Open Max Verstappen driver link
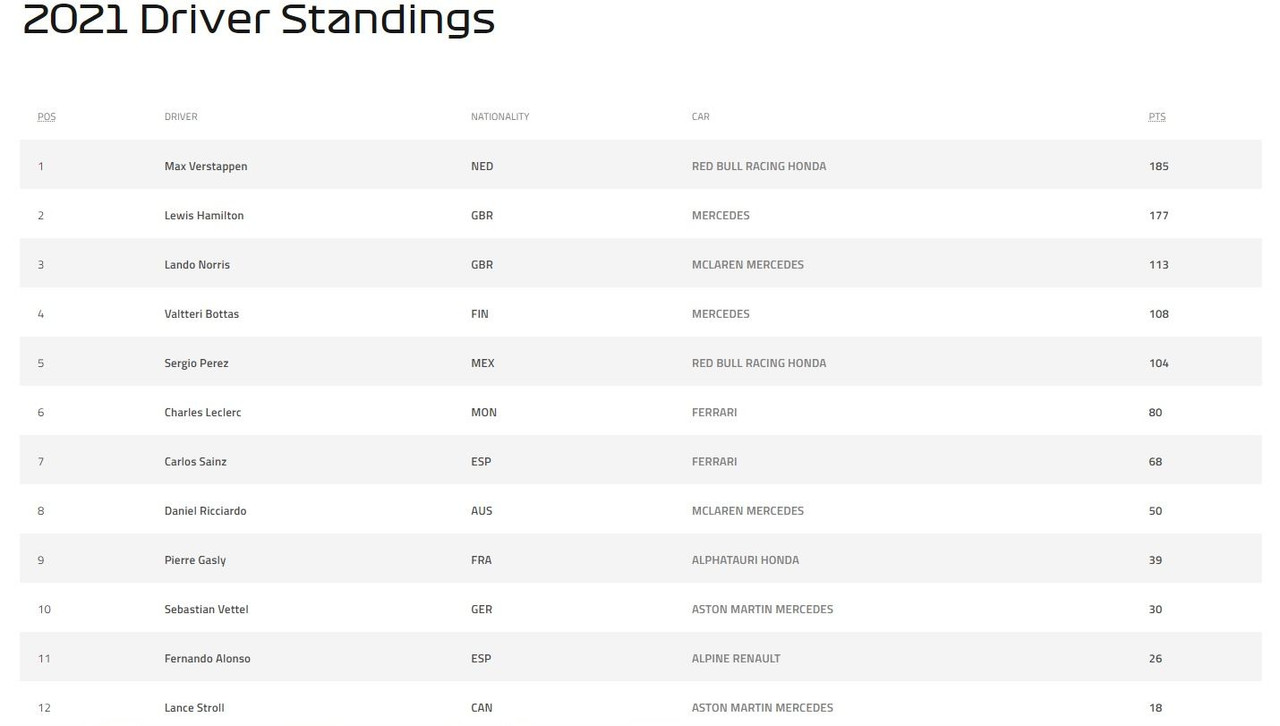 pyautogui.click(x=206, y=166)
